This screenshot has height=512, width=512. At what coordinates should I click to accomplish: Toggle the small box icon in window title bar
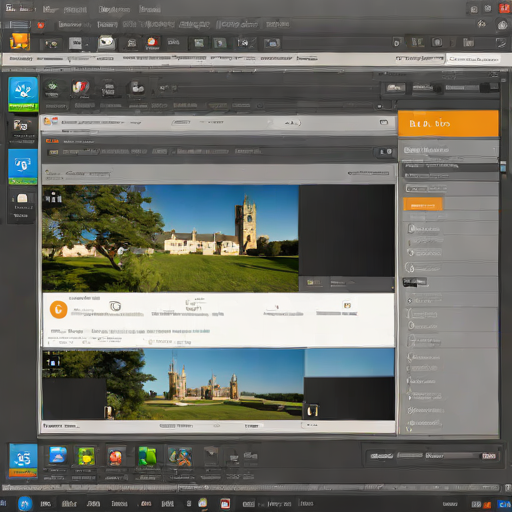click(384, 122)
